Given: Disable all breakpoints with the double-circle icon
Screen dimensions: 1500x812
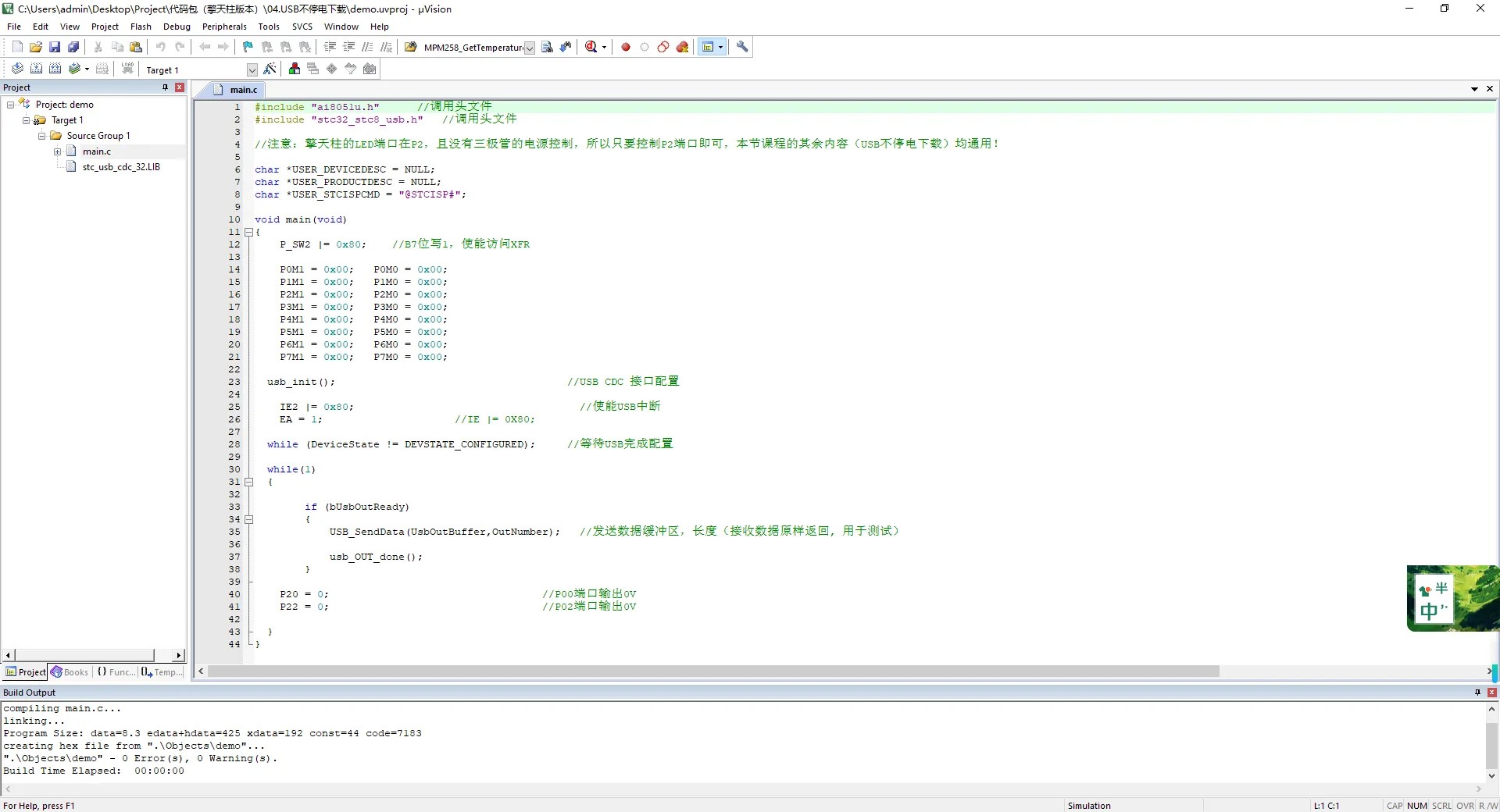Looking at the screenshot, I should coord(662,47).
